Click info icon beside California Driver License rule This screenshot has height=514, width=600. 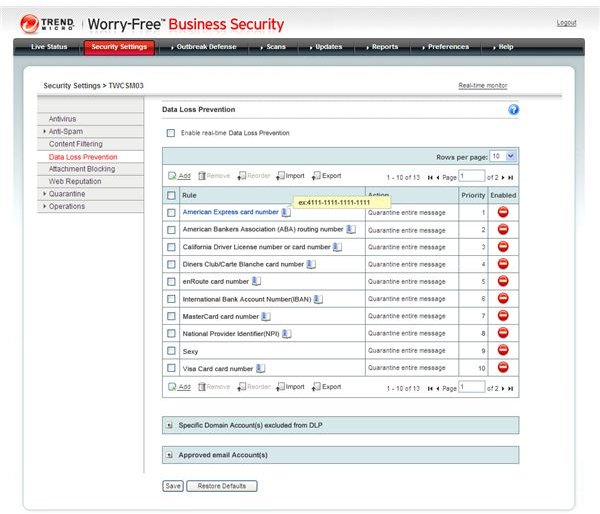coord(337,247)
